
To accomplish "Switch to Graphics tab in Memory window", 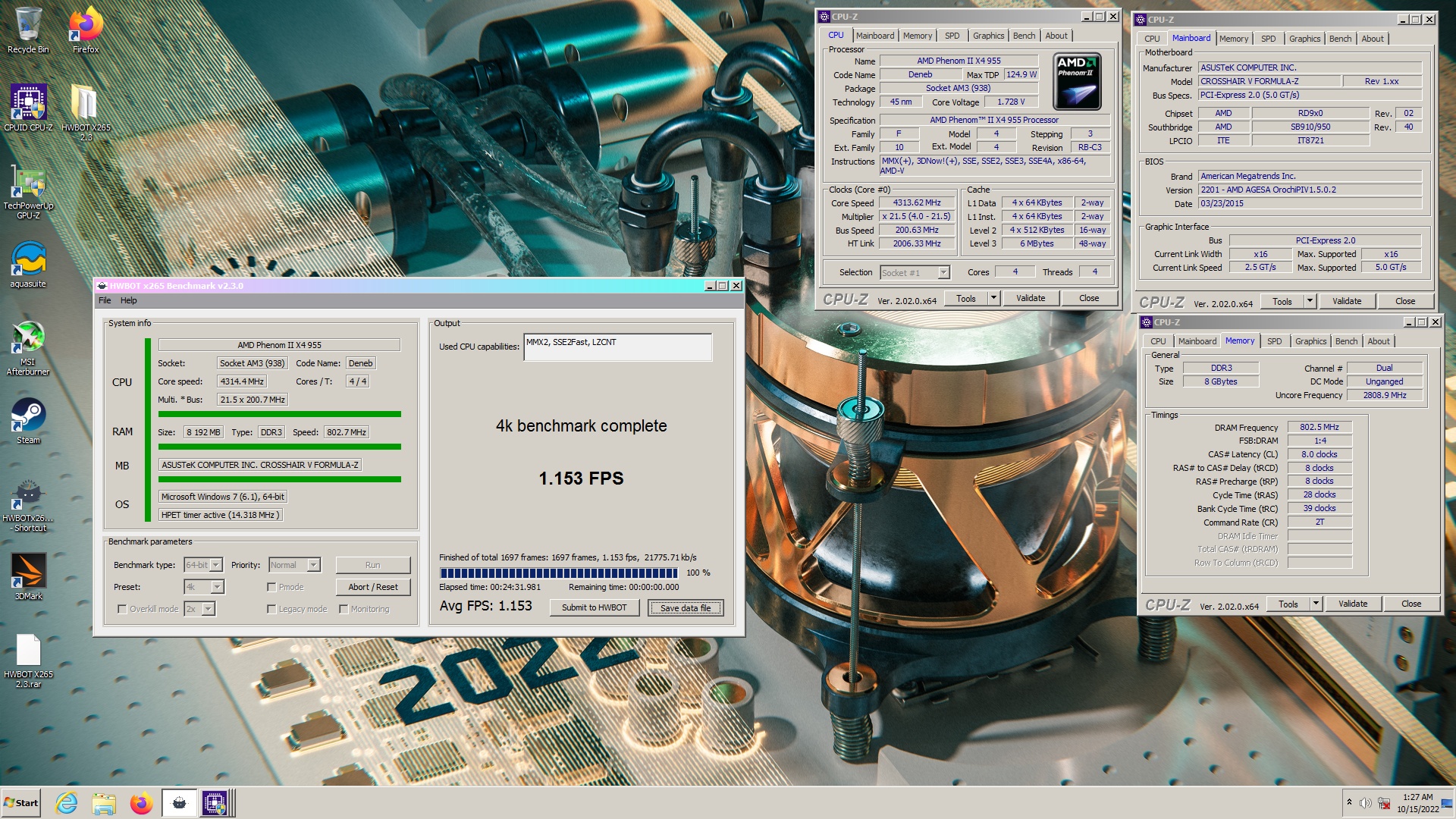I will click(1310, 341).
